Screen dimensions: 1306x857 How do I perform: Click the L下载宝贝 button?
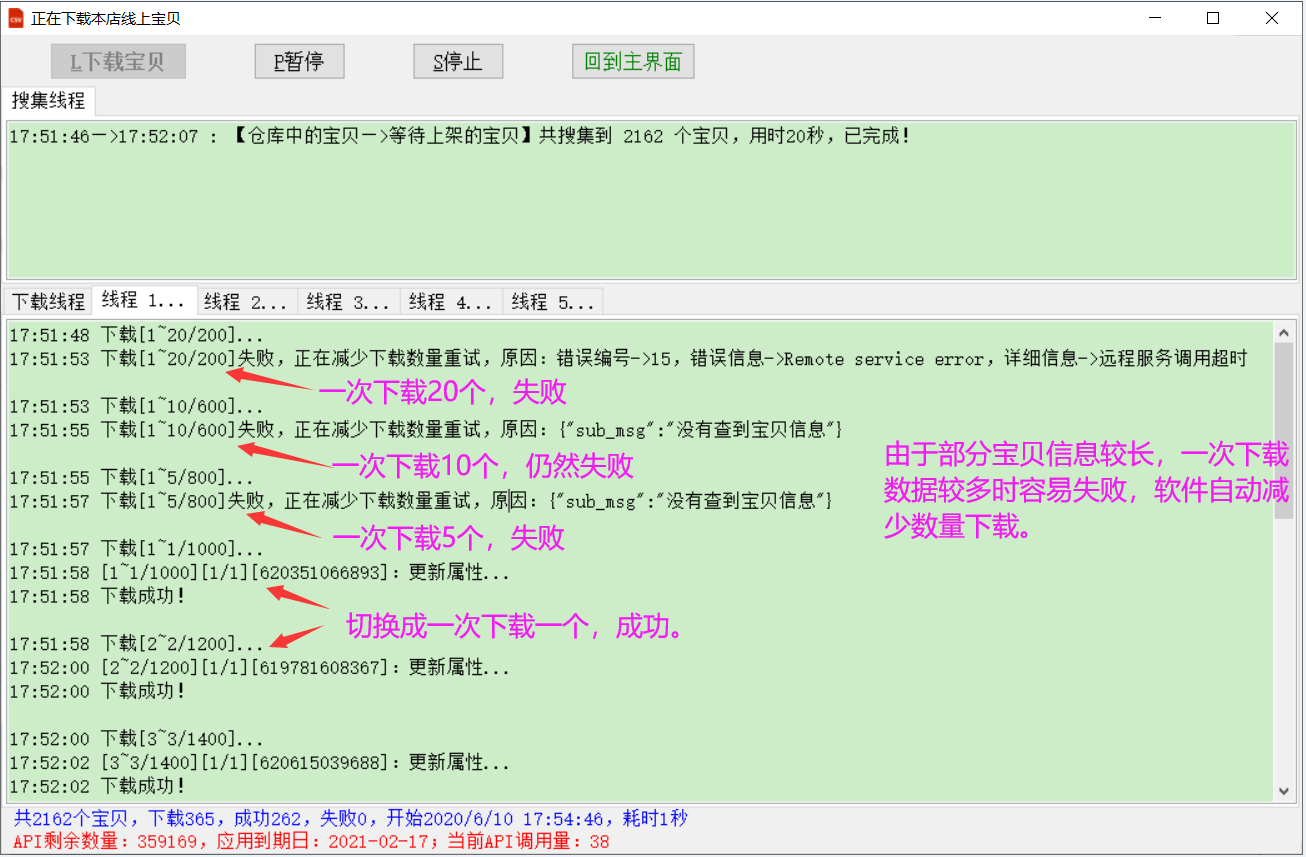(x=118, y=62)
